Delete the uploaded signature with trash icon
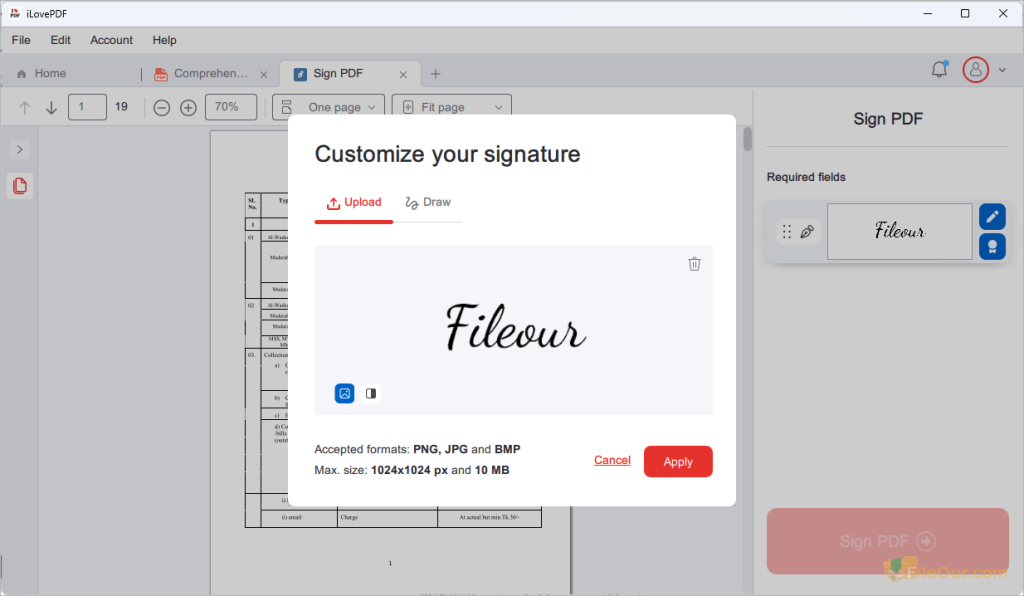The width and height of the screenshot is (1024, 596). pyautogui.click(x=694, y=263)
